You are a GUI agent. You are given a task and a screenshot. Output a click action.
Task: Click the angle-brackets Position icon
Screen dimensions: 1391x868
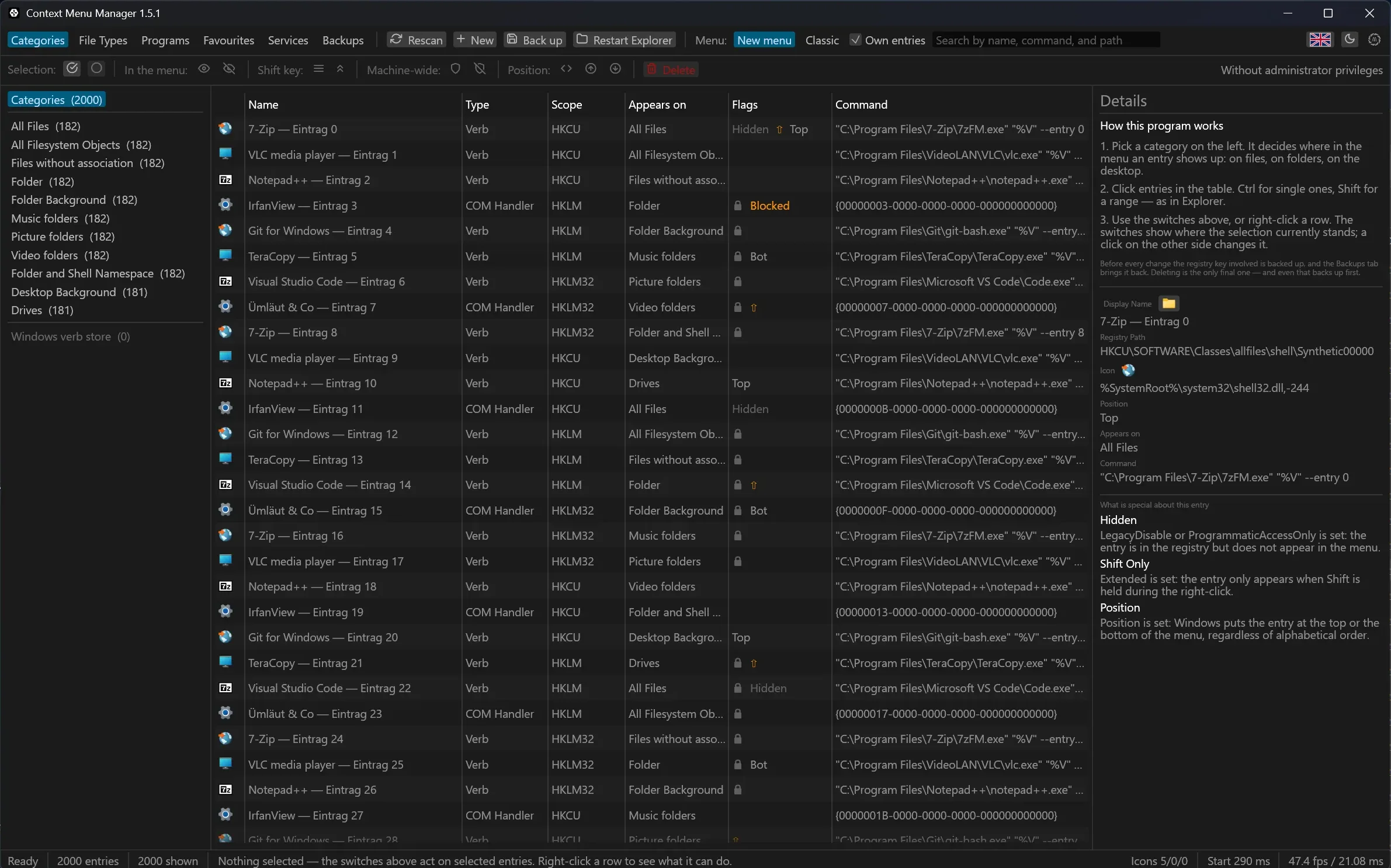pos(566,69)
